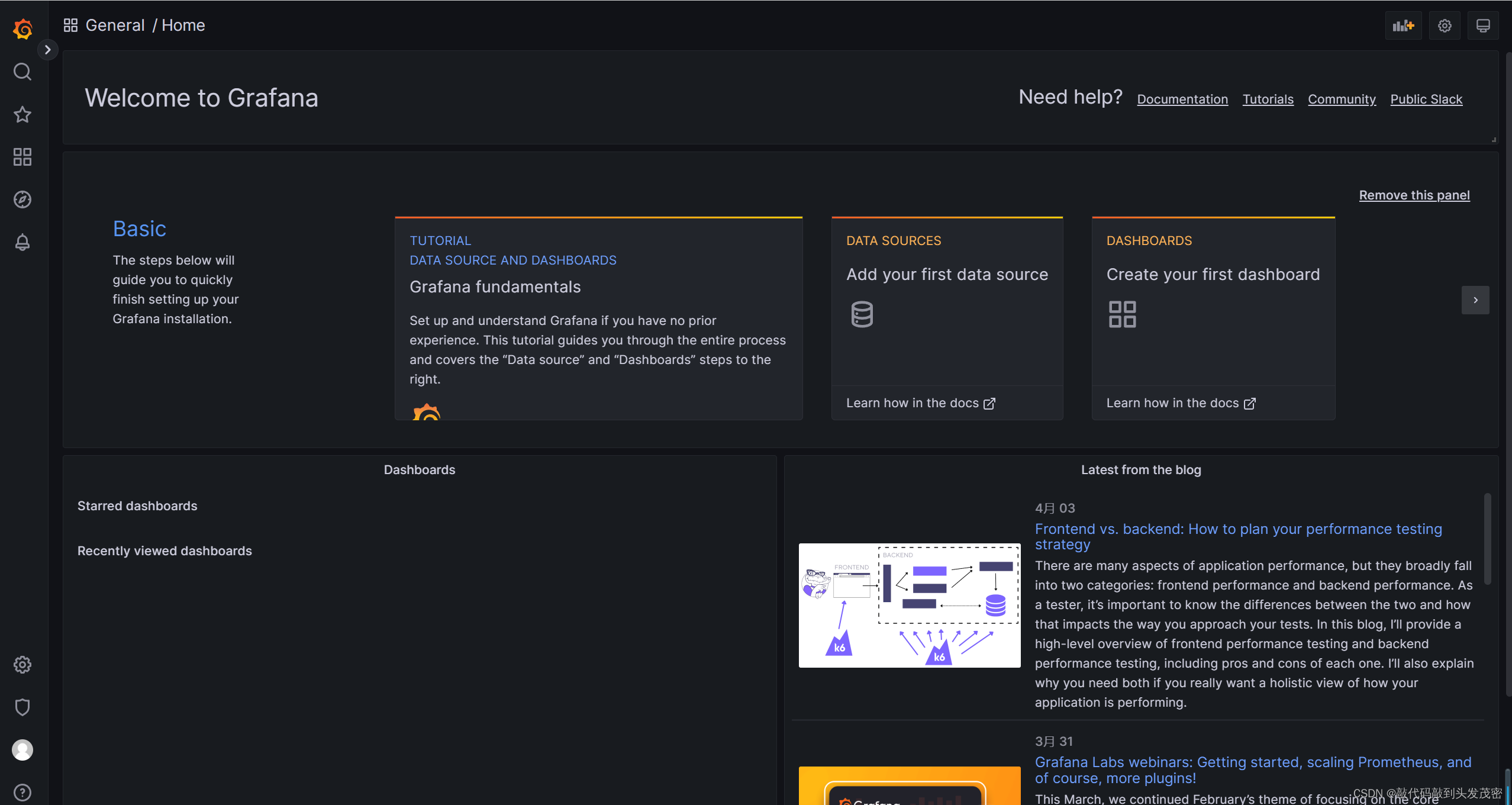The height and width of the screenshot is (805, 1512).
Task: Open Server Admin shield icon
Action: click(x=22, y=707)
